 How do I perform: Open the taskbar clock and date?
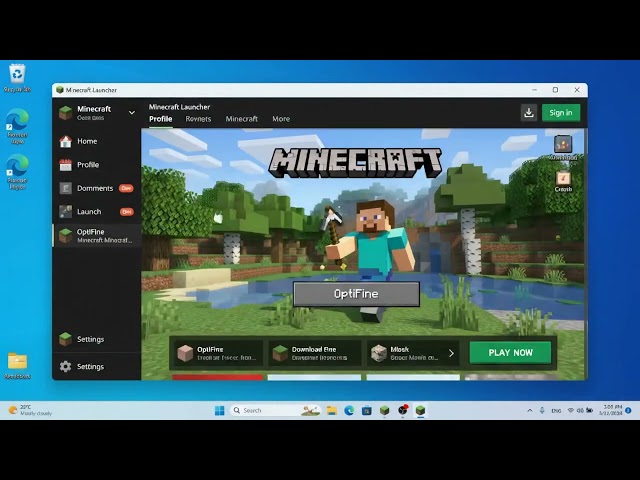tap(613, 410)
